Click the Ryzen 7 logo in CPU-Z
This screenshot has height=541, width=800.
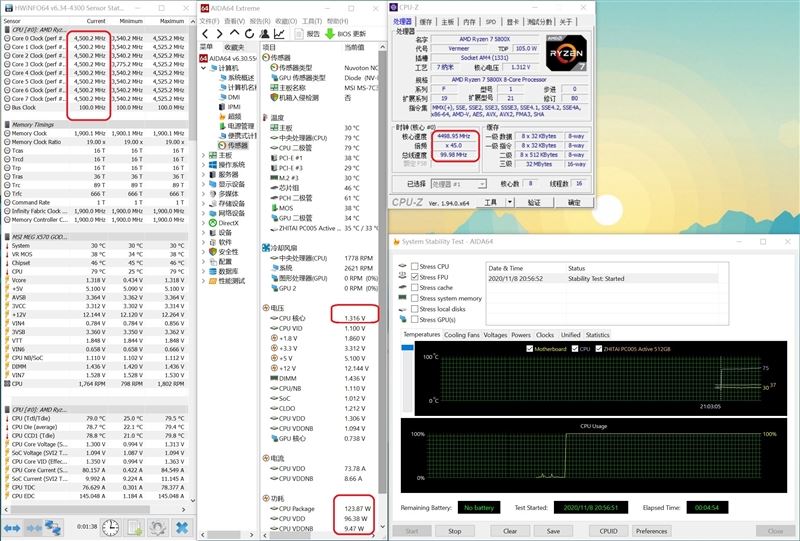(x=566, y=53)
